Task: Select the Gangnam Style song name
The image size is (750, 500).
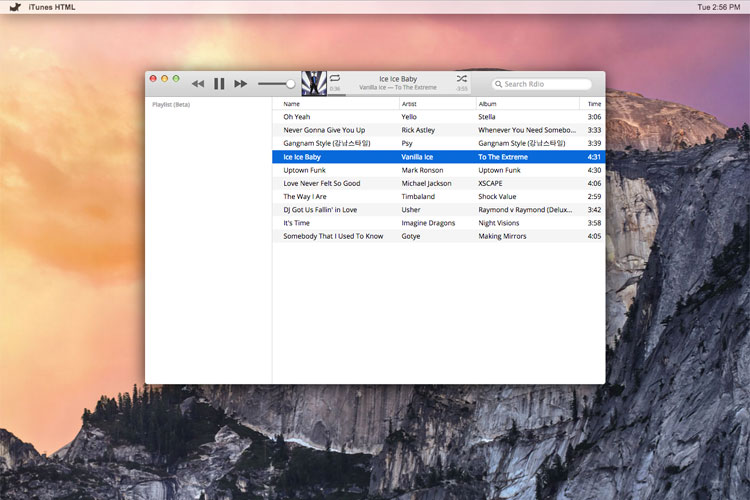Action: [x=327, y=144]
